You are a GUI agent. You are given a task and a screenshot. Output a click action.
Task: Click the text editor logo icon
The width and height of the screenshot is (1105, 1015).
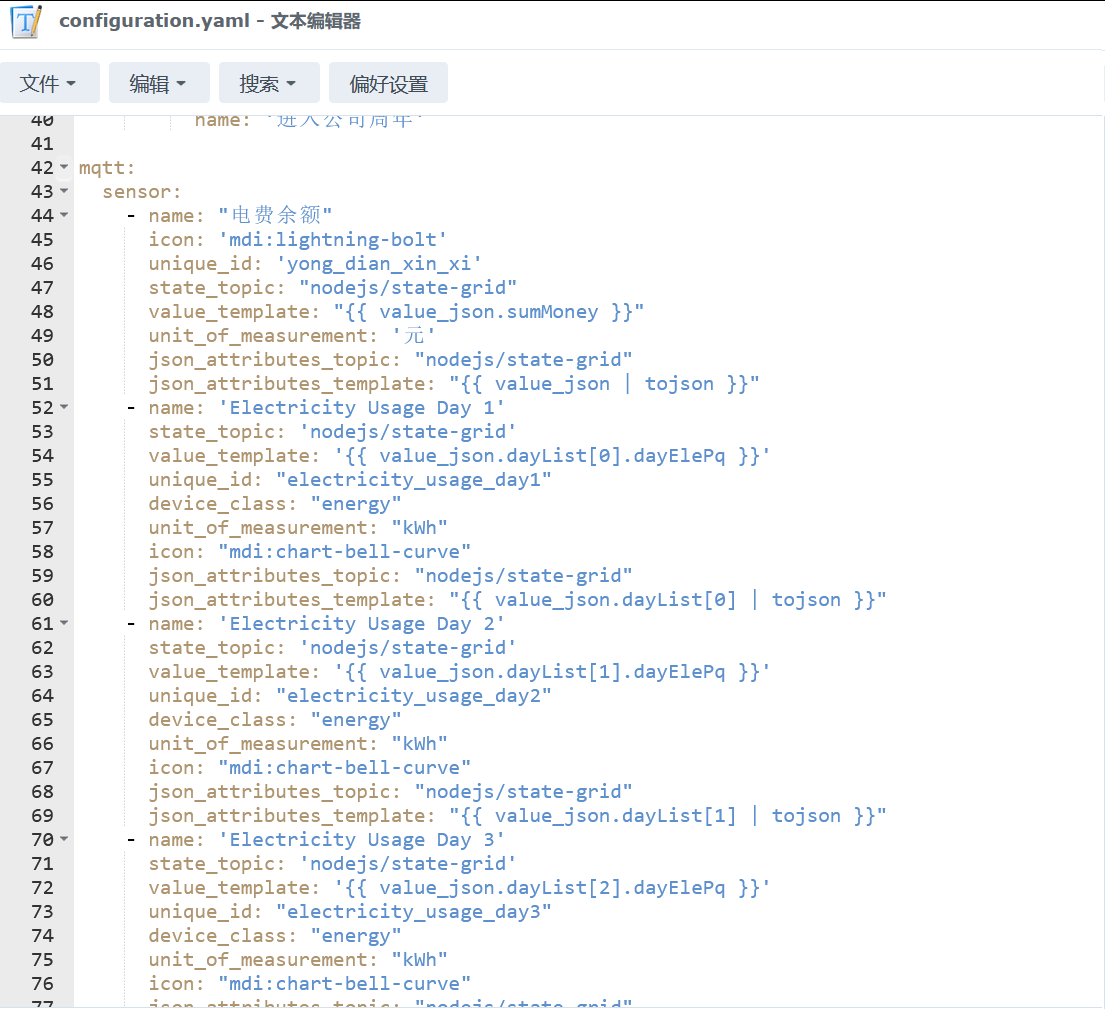coord(26,22)
